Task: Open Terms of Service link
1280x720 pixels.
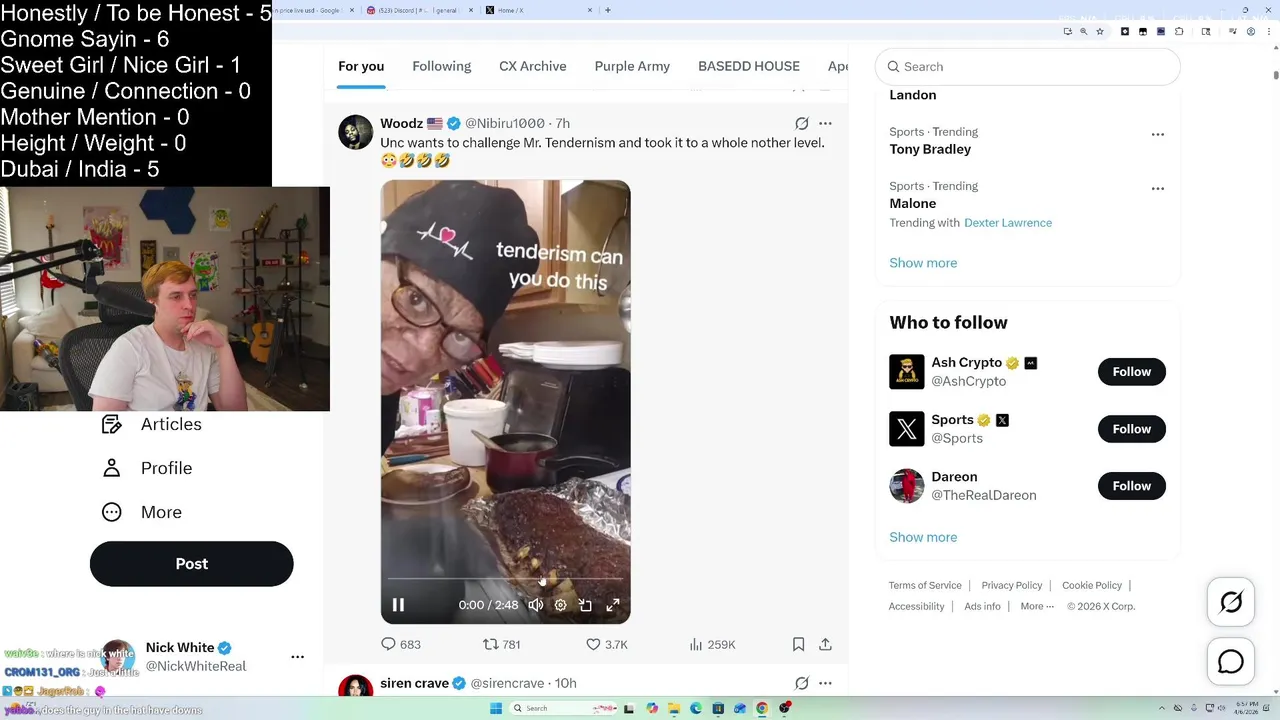Action: [x=925, y=585]
